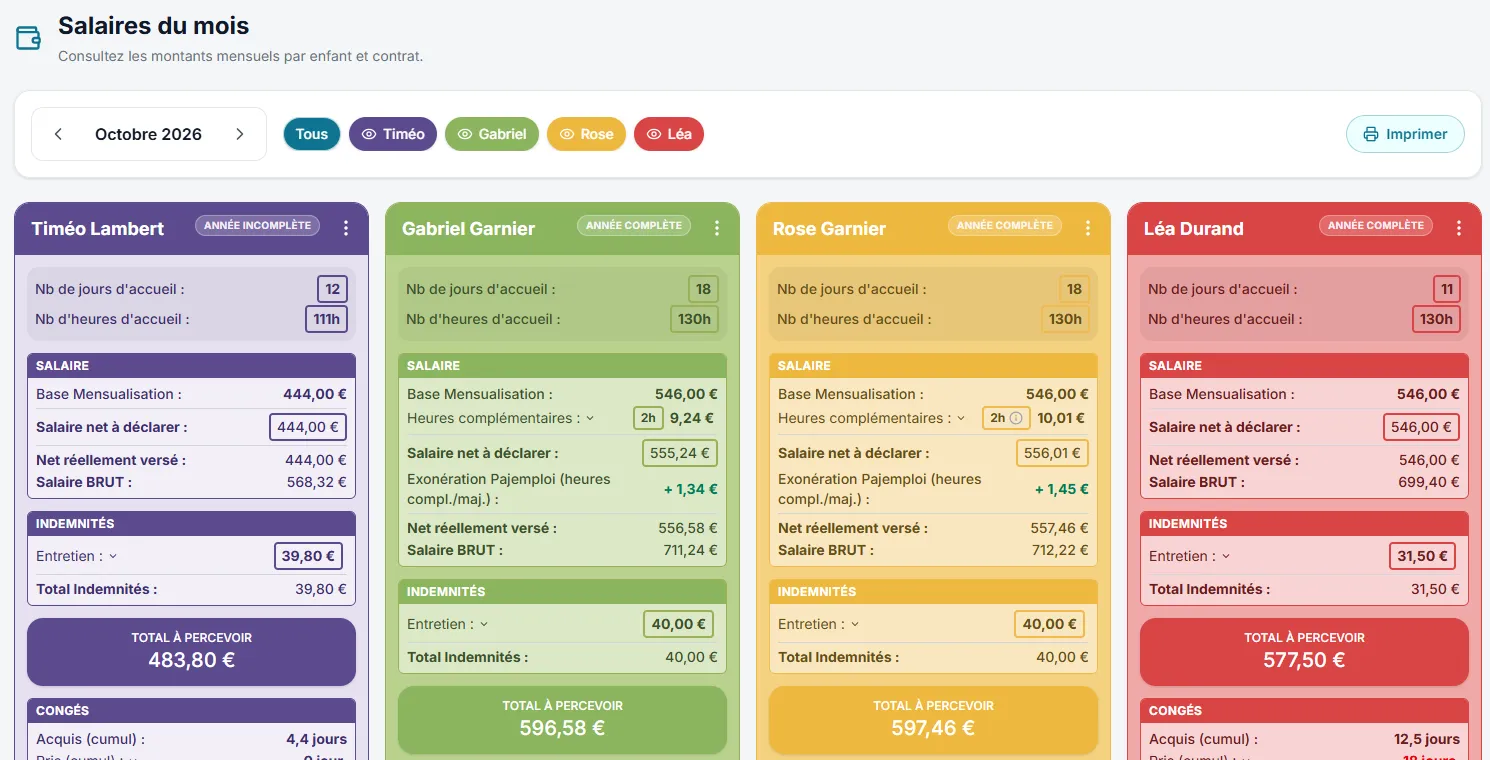Select the Tous filter chip
This screenshot has width=1490, height=760.
pyautogui.click(x=312, y=134)
